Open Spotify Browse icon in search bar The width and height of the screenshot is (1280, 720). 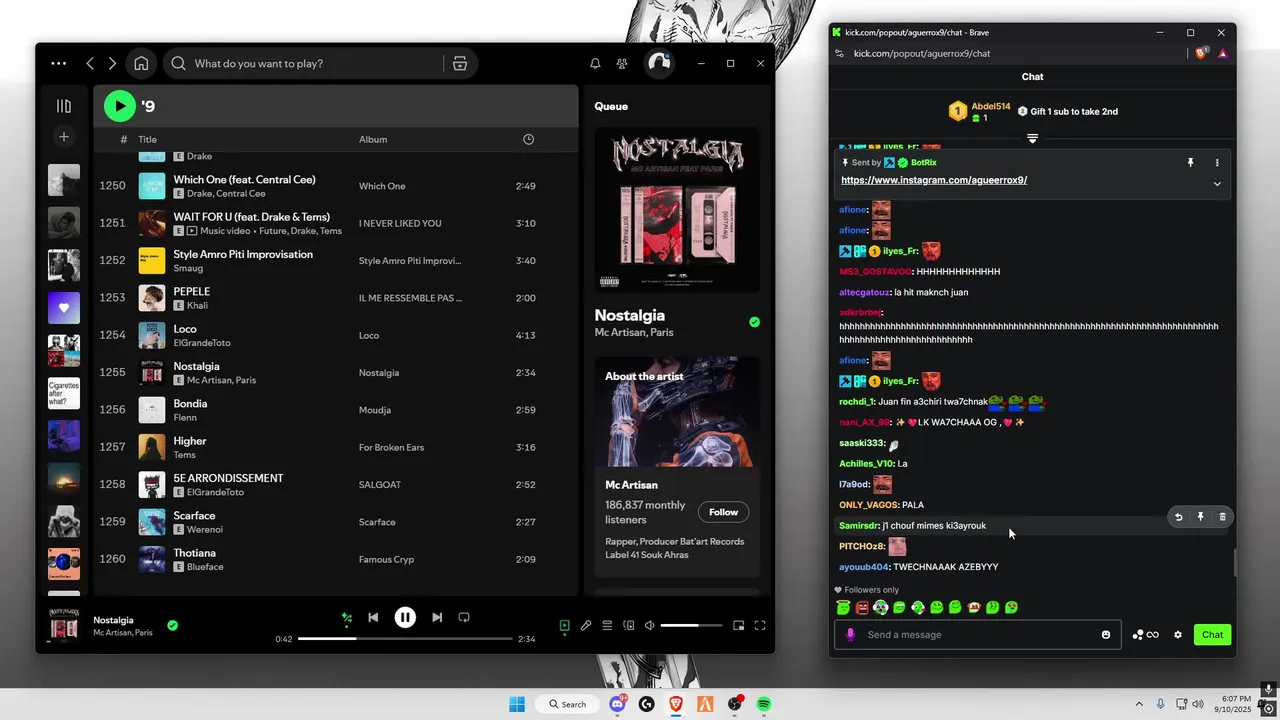click(x=460, y=63)
